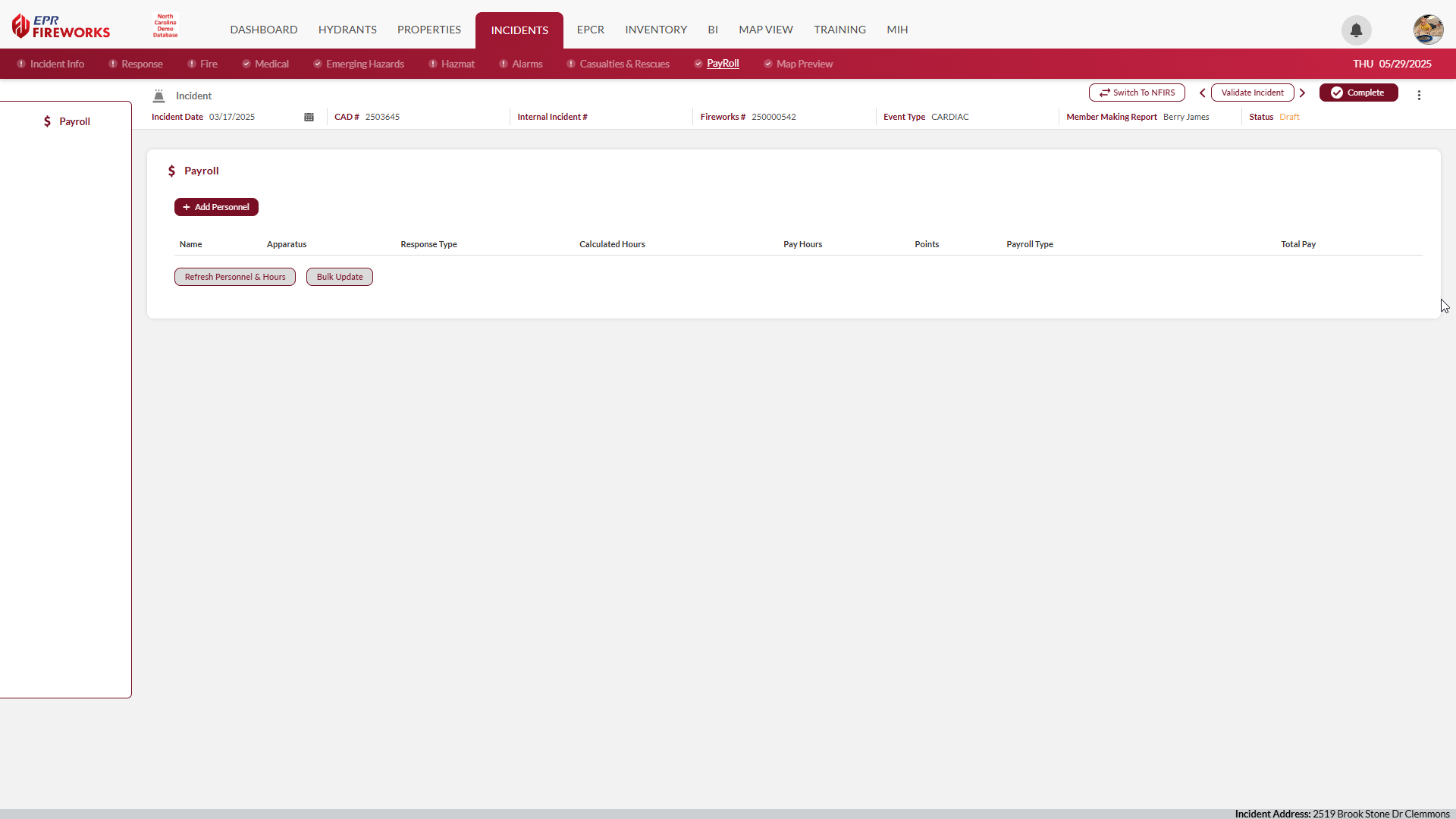This screenshot has height=819, width=1456.
Task: Click the notification bell icon
Action: pyautogui.click(x=1356, y=30)
